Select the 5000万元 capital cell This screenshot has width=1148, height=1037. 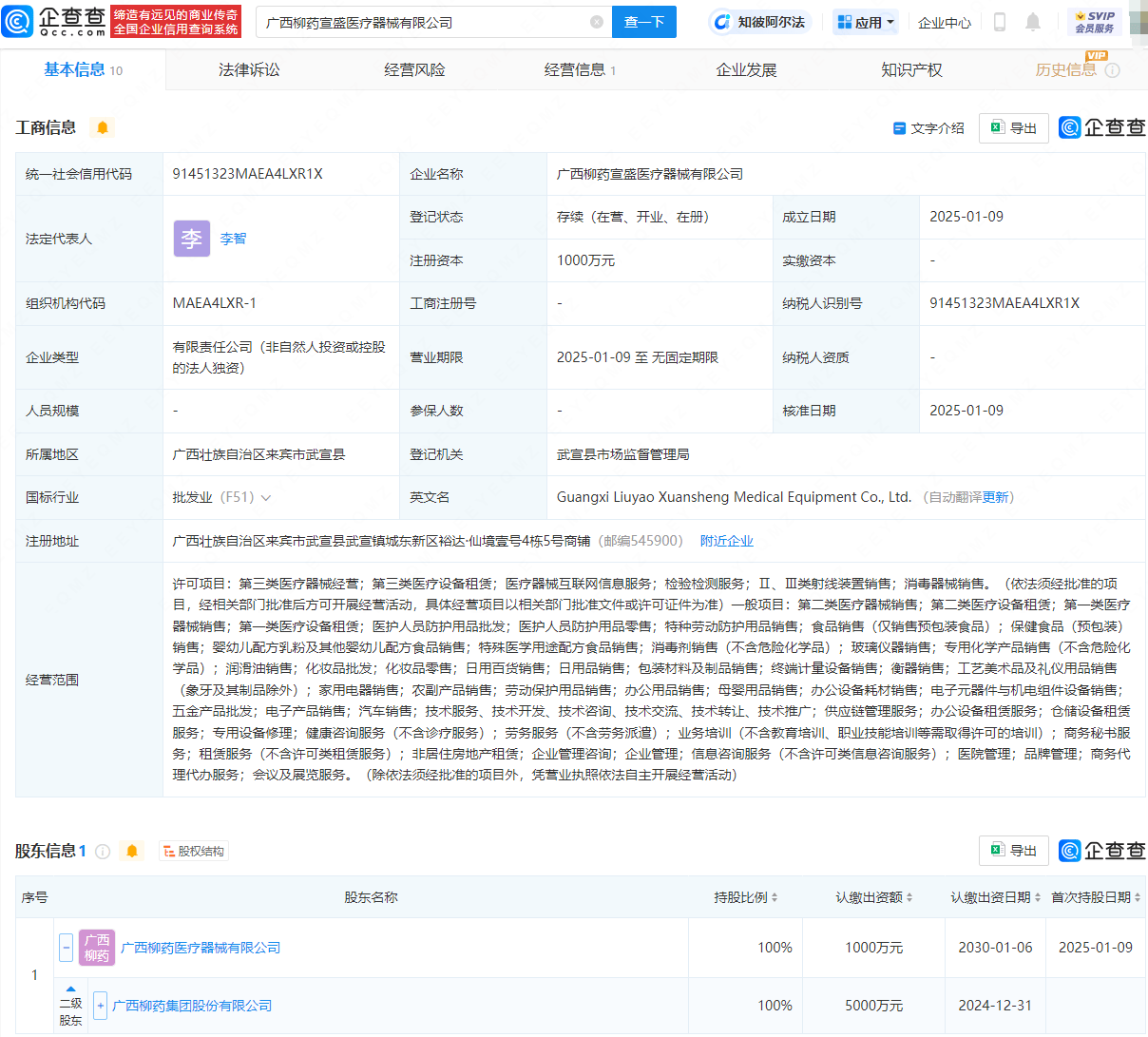tap(874, 1006)
